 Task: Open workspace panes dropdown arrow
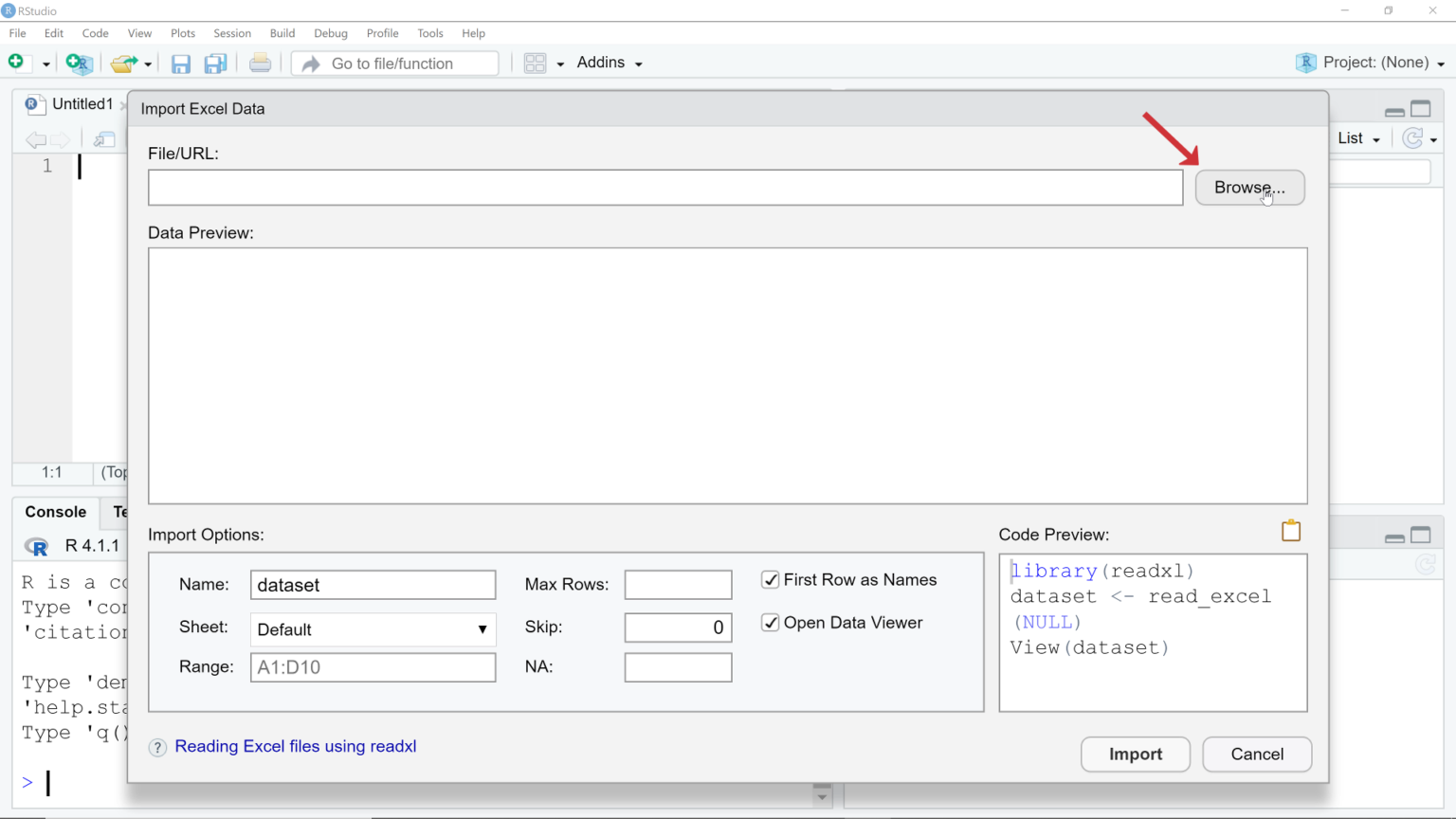[x=560, y=64]
